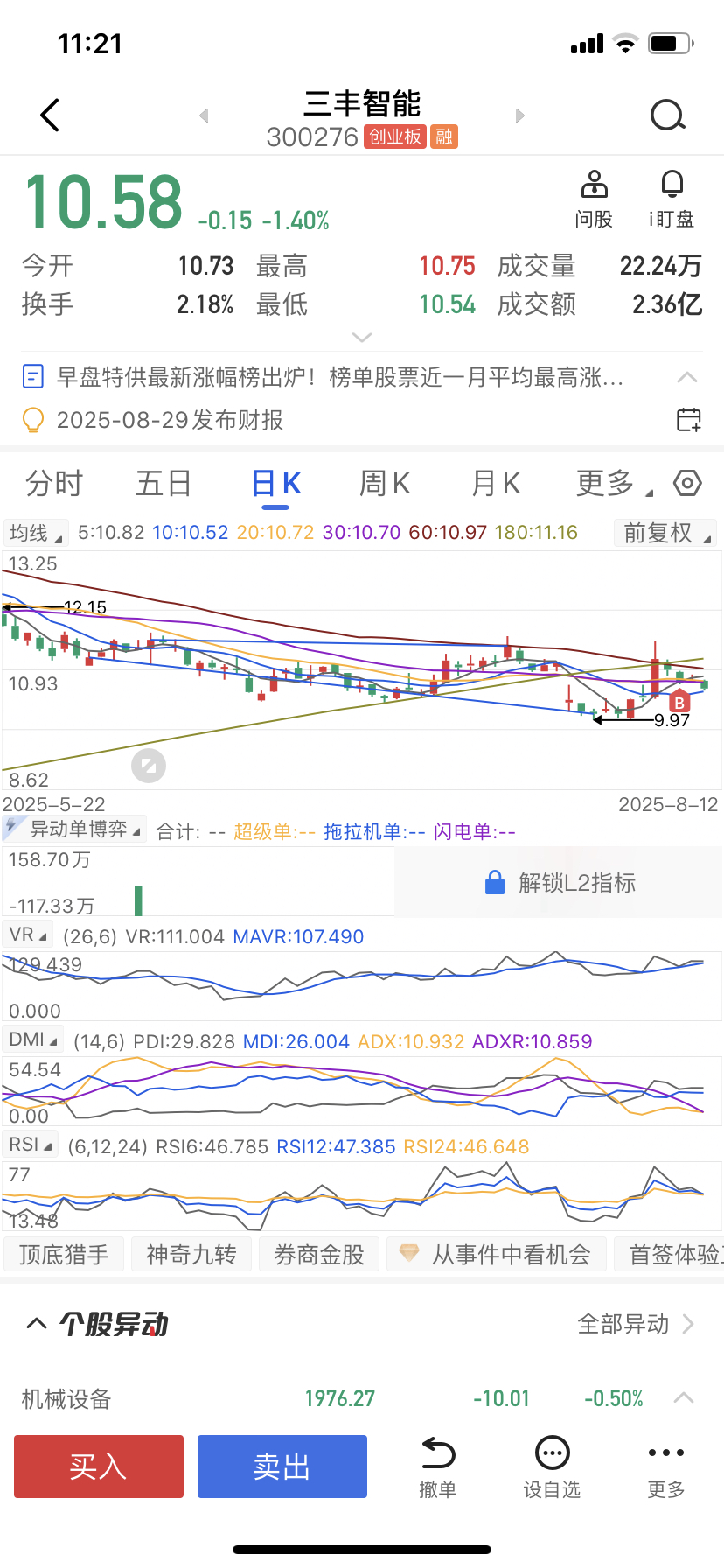Open the 更多 chart period dropdown

coord(614,483)
